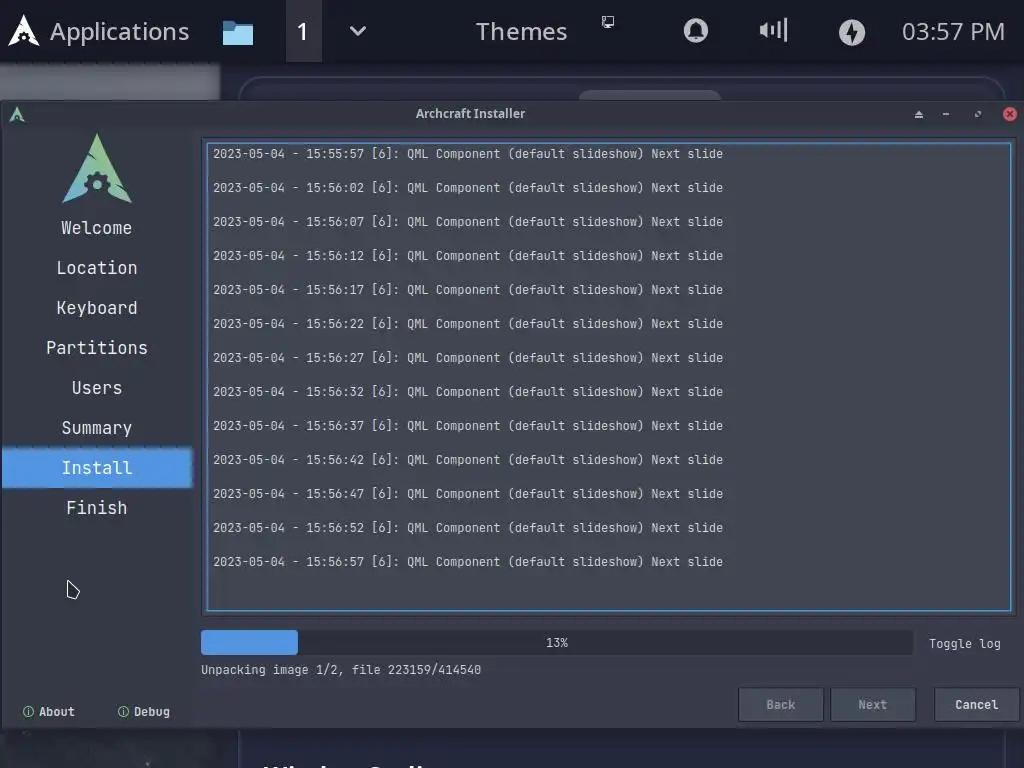Select the Summary step in the sidebar
The width and height of the screenshot is (1024, 768).
[97, 428]
